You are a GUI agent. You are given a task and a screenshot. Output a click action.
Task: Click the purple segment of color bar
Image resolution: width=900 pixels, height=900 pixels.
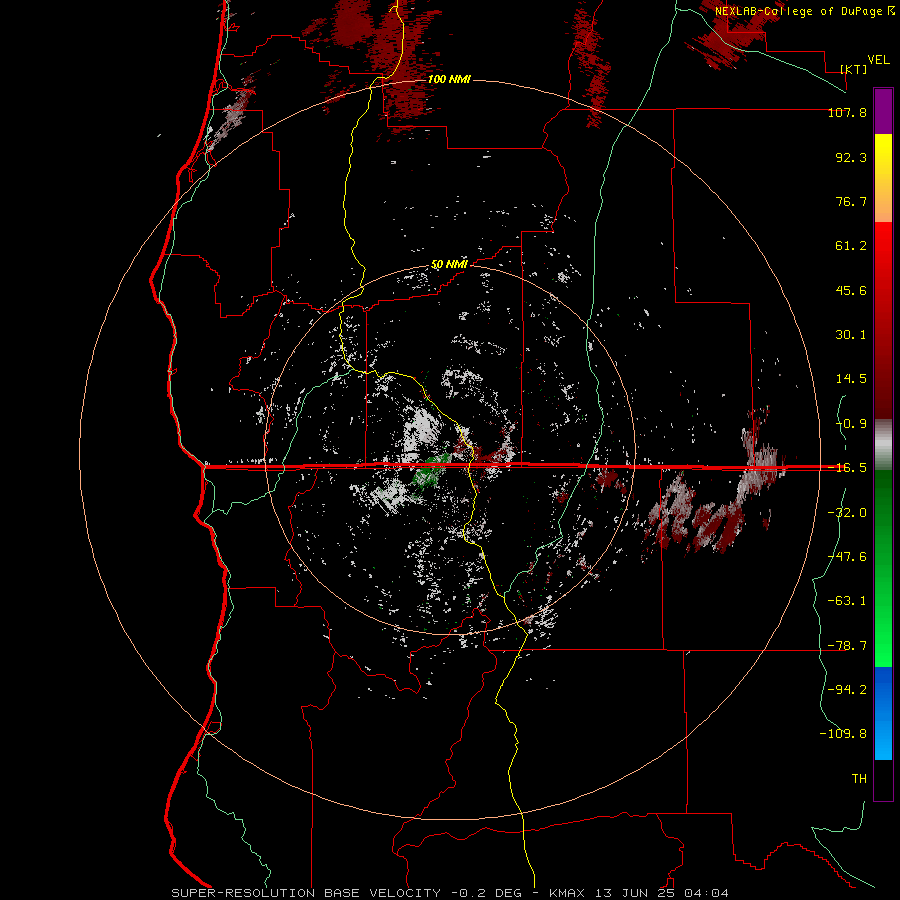pyautogui.click(x=883, y=111)
